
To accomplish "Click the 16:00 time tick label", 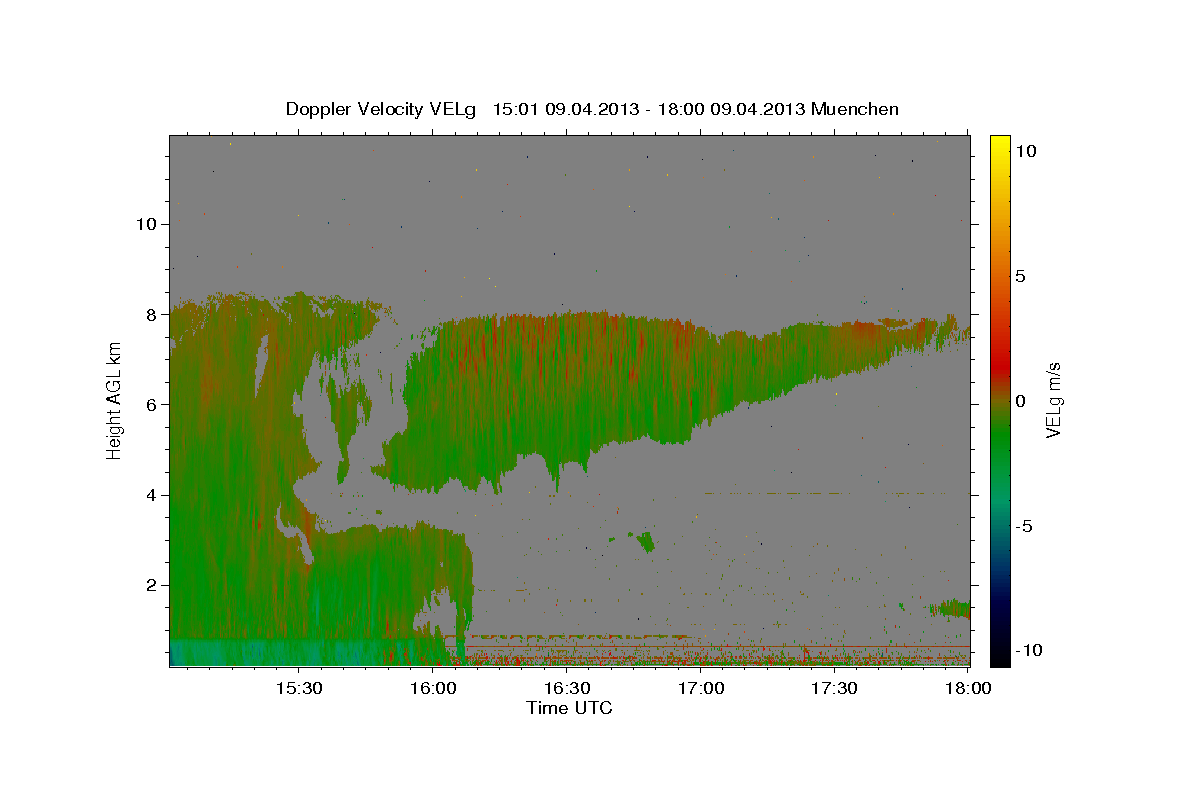I will (x=434, y=688).
